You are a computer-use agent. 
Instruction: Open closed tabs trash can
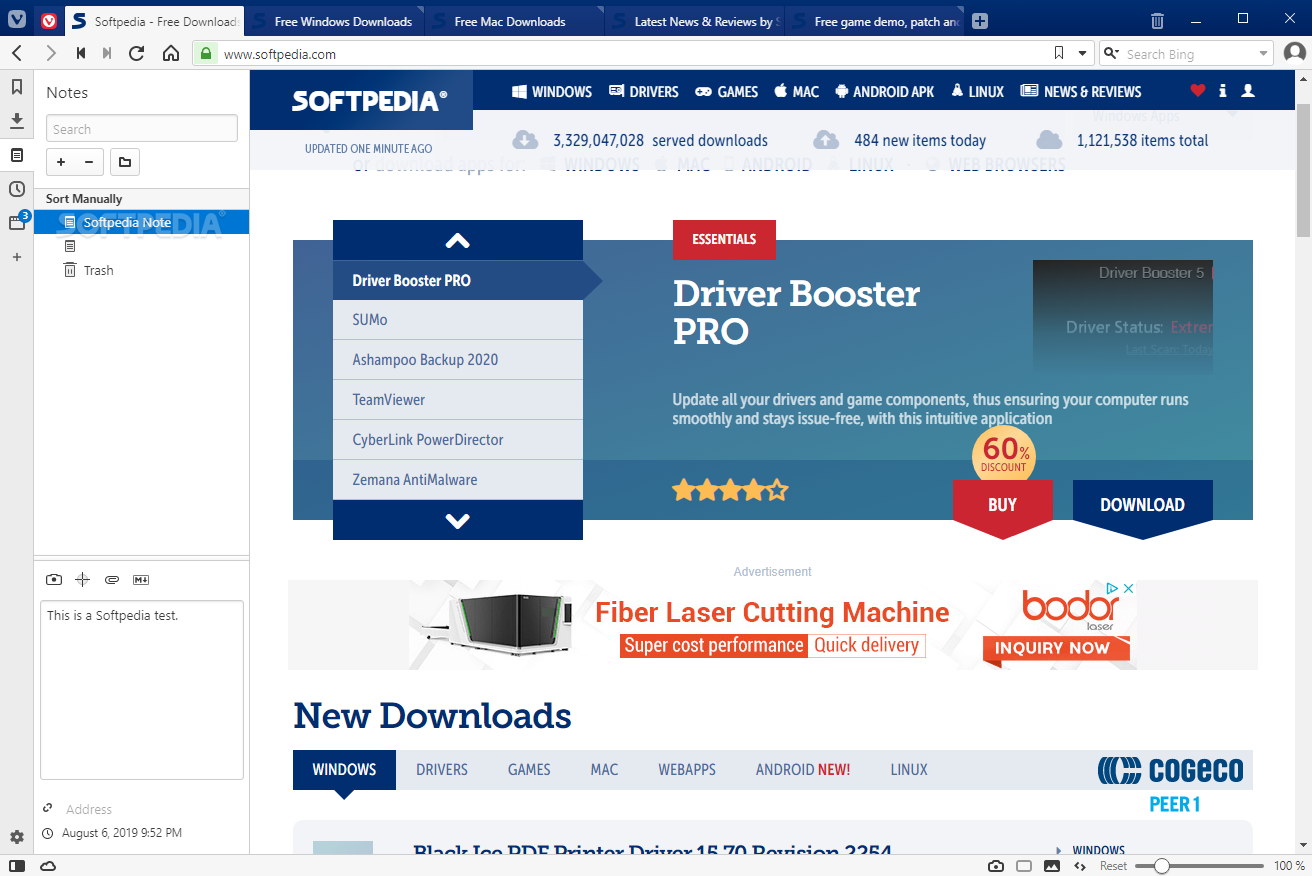click(x=1157, y=20)
